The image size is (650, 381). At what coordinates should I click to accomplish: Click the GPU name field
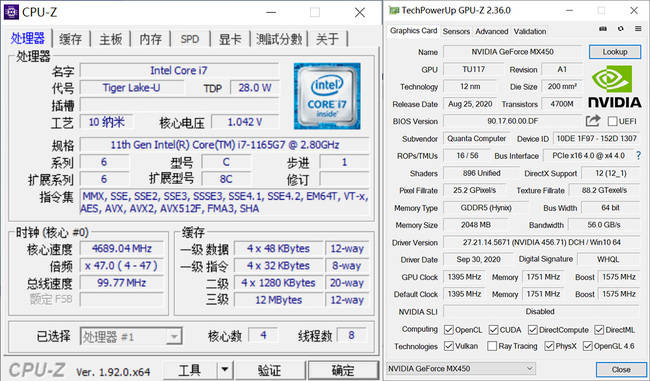(512, 52)
